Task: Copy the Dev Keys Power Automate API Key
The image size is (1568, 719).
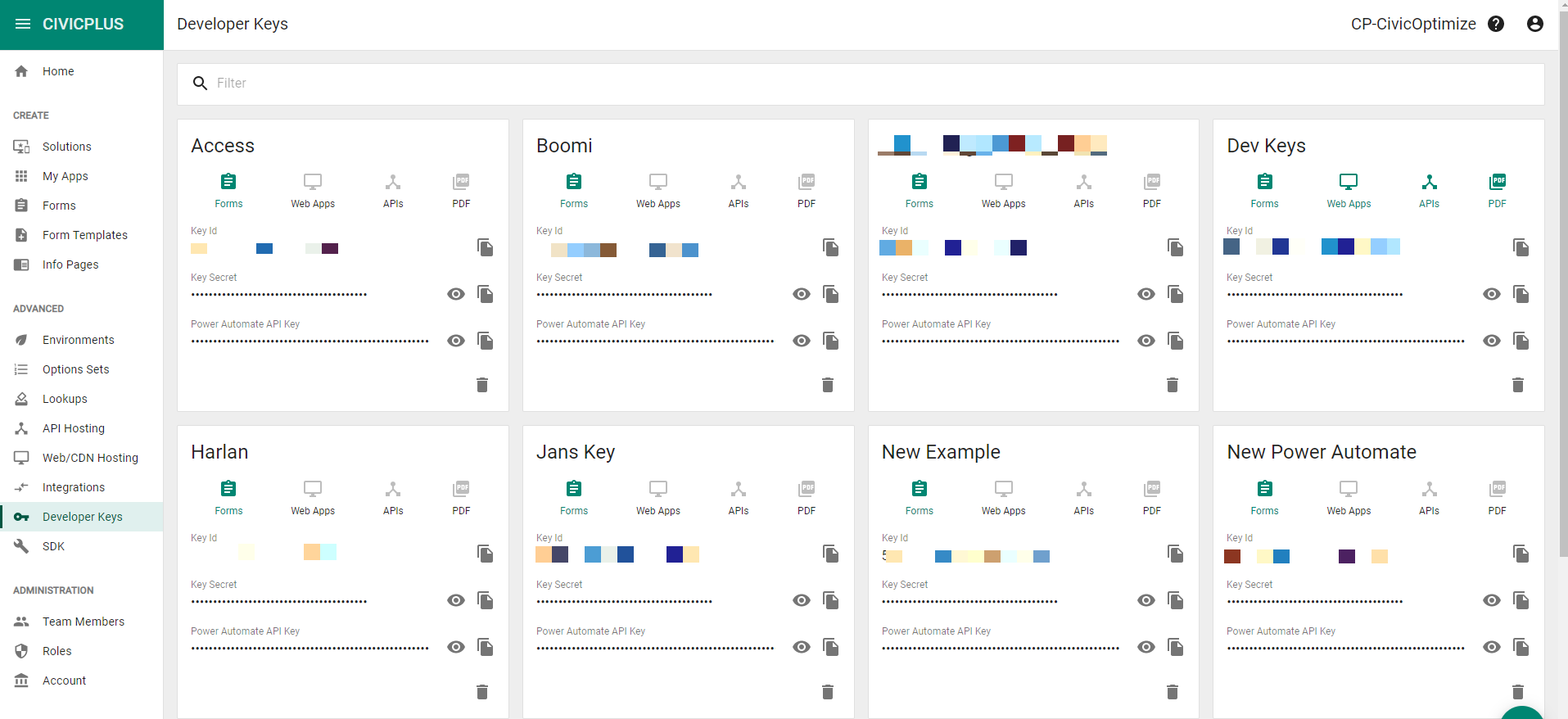Action: pos(1521,341)
